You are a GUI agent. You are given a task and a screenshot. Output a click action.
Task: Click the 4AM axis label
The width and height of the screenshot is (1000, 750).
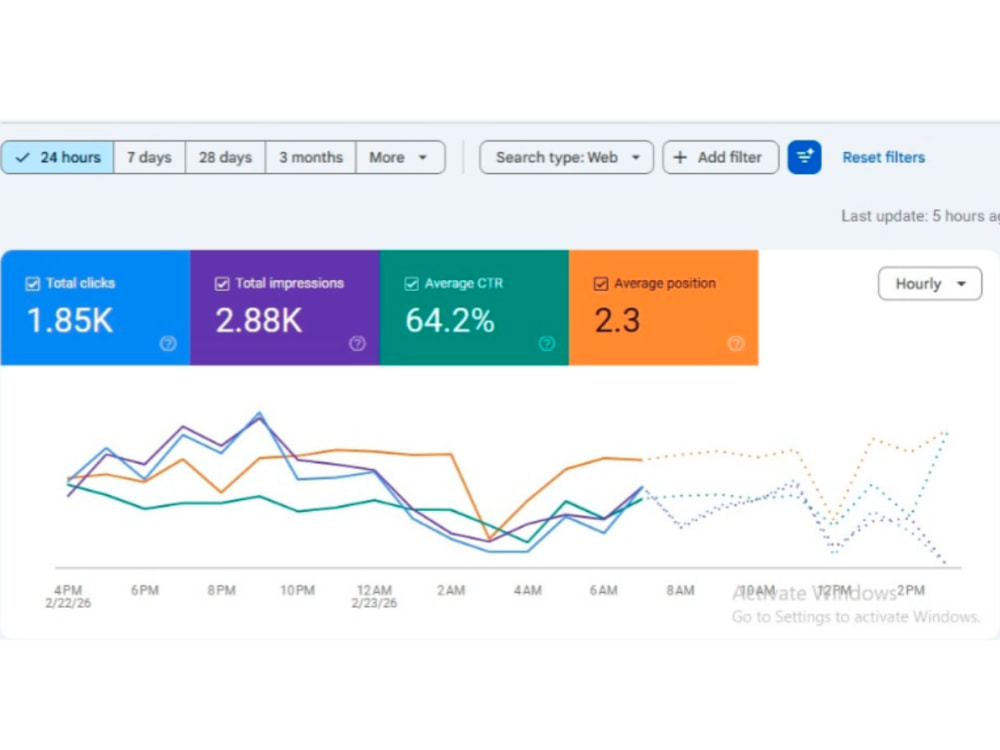527,591
